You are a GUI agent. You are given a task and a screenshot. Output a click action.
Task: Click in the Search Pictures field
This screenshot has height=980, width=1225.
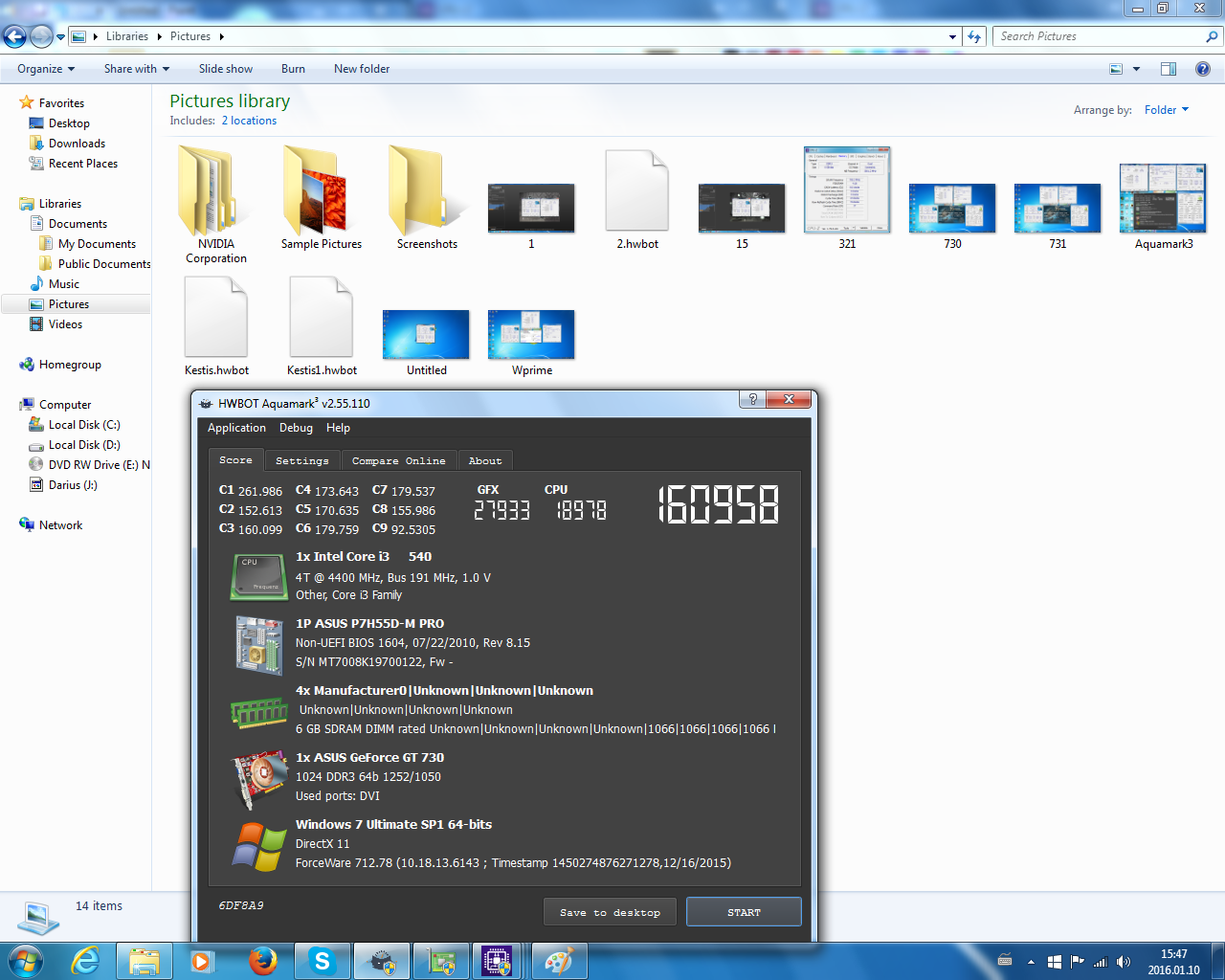point(1101,36)
